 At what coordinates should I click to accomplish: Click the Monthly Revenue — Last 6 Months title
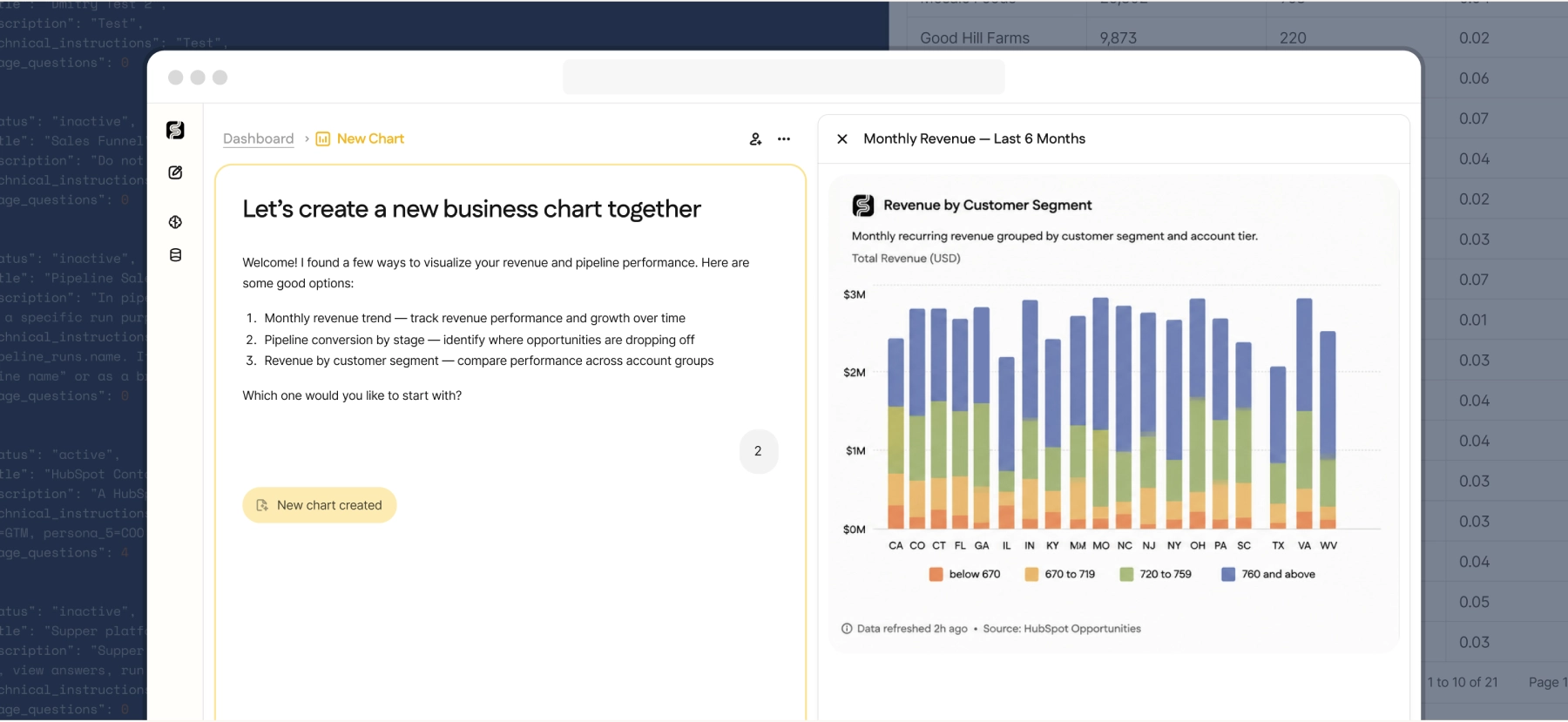974,138
